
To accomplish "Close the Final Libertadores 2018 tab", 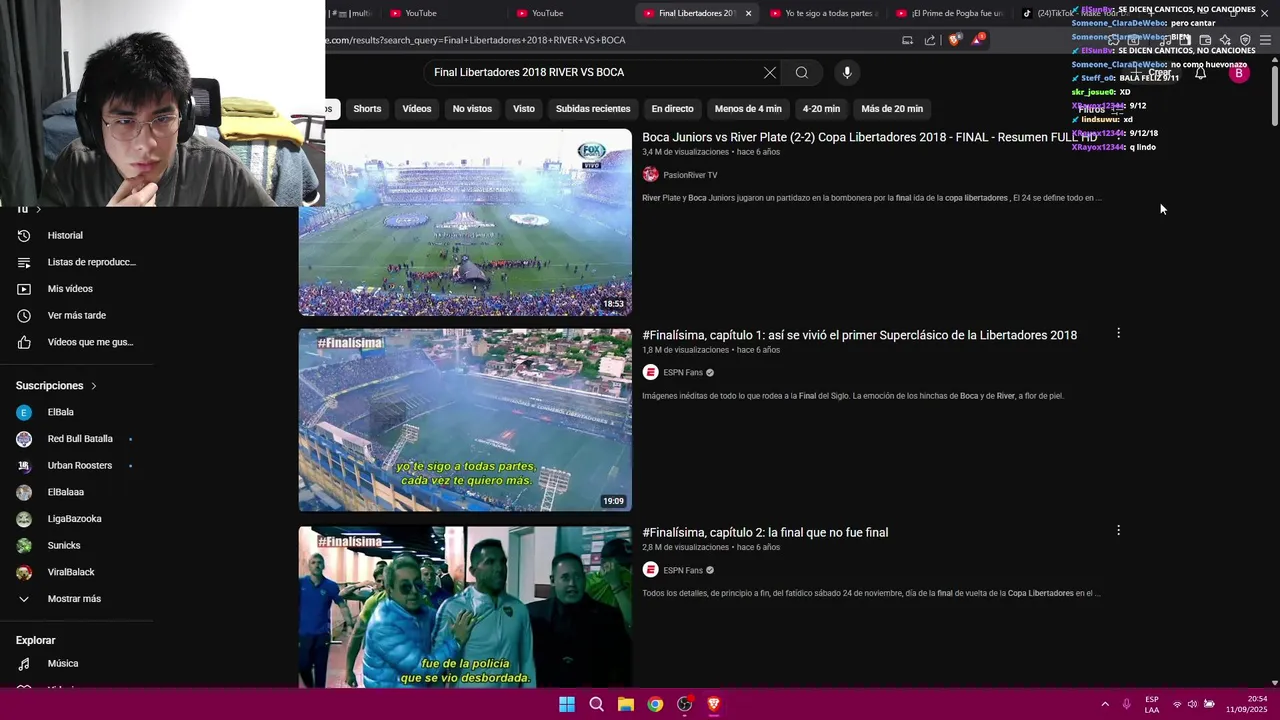I will point(748,13).
